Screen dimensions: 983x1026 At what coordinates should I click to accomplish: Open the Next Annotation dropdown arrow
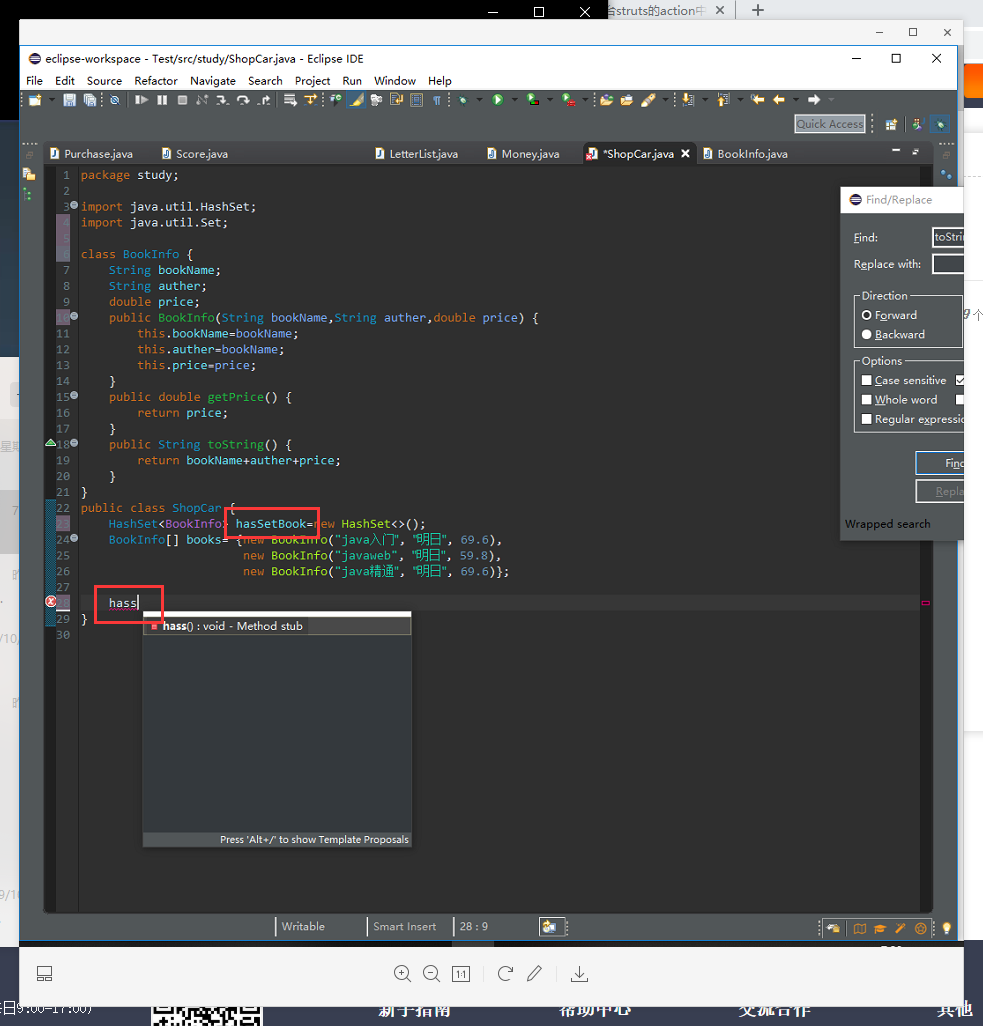click(x=705, y=99)
